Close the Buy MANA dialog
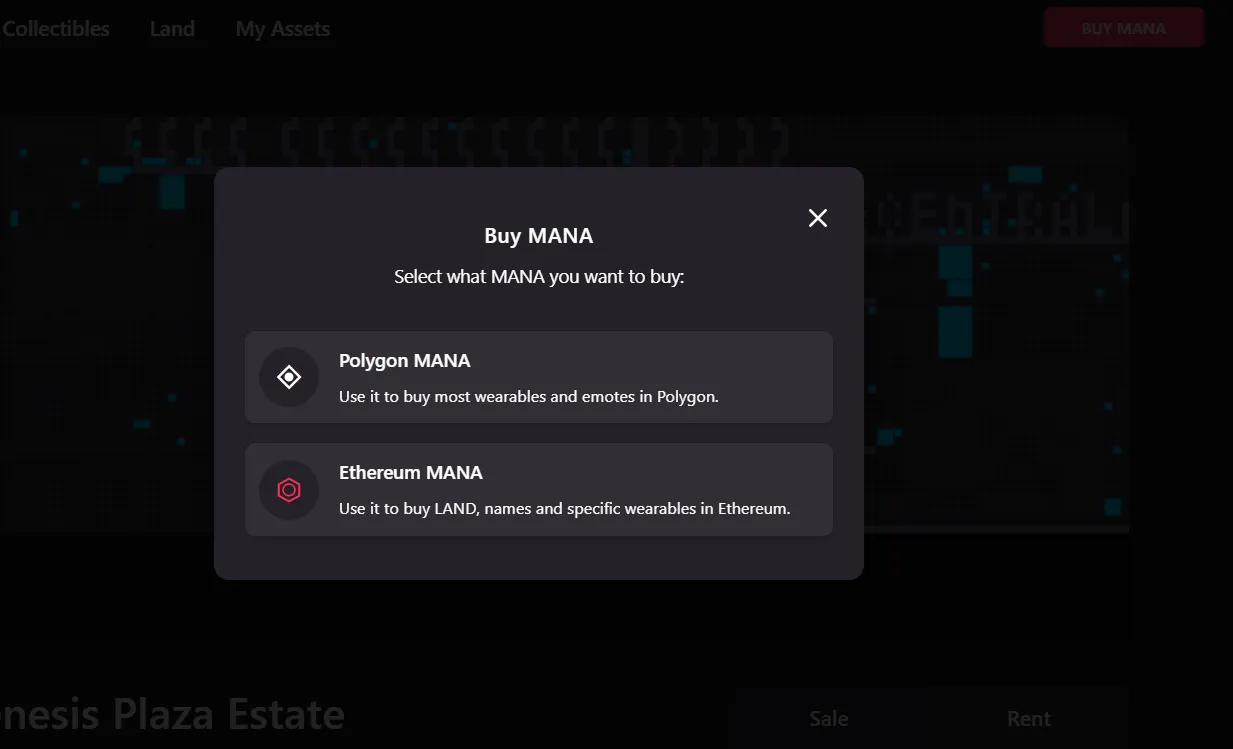 (x=818, y=218)
